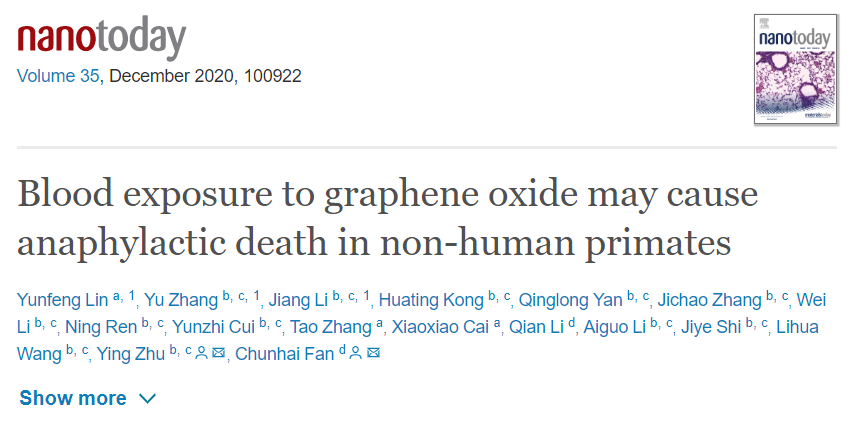Click the nanotoday journal logo
This screenshot has width=850, height=422.
(x=101, y=39)
